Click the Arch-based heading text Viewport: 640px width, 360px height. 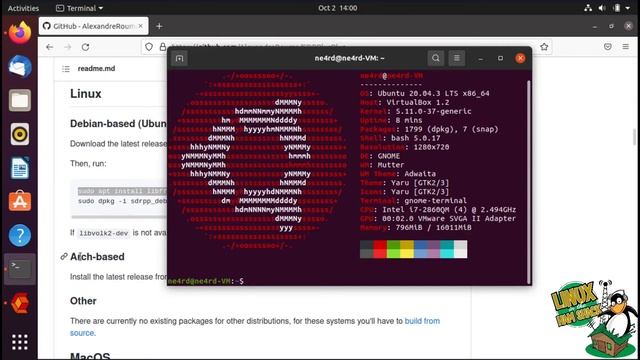[97, 257]
